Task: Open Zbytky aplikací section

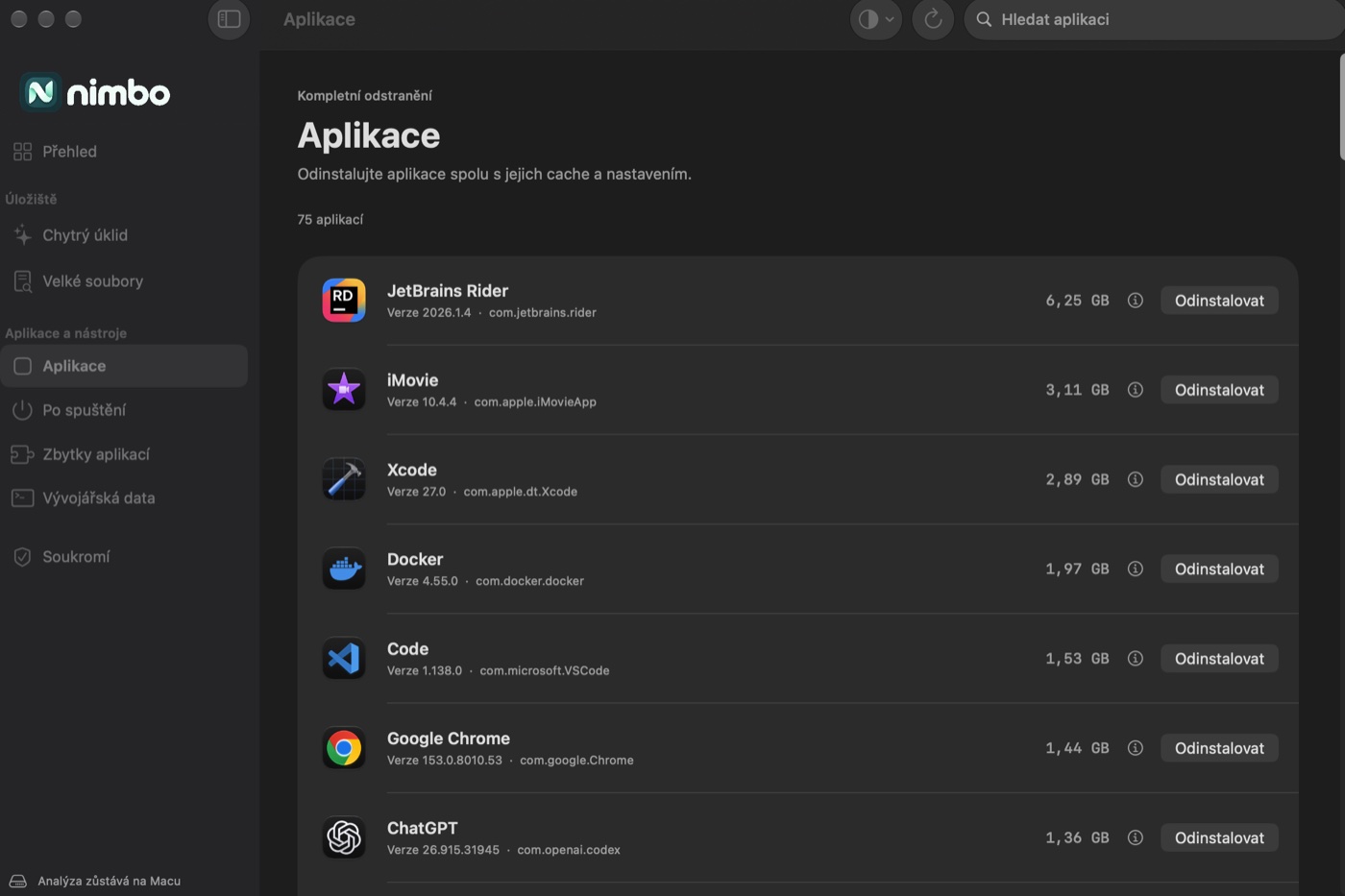Action: point(124,454)
